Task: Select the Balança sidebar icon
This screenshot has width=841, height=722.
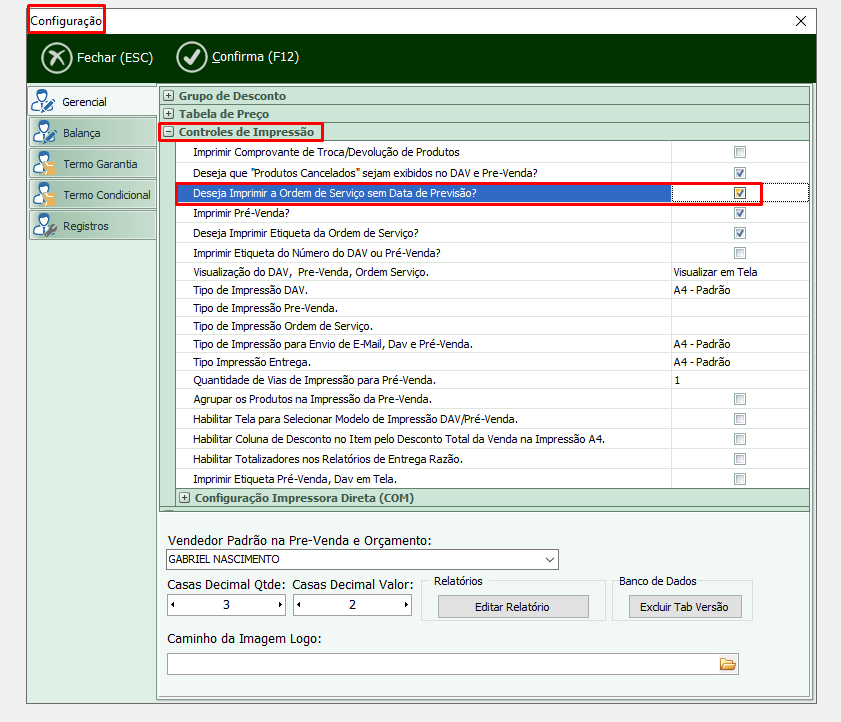Action: coord(44,133)
